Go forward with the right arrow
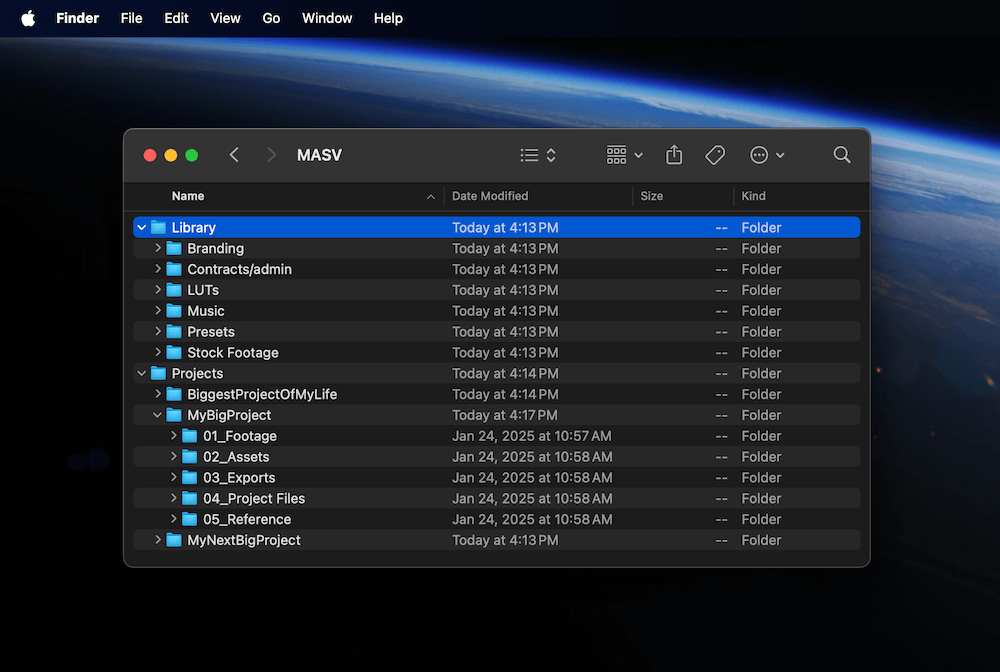This screenshot has width=1000, height=672. (x=271, y=155)
